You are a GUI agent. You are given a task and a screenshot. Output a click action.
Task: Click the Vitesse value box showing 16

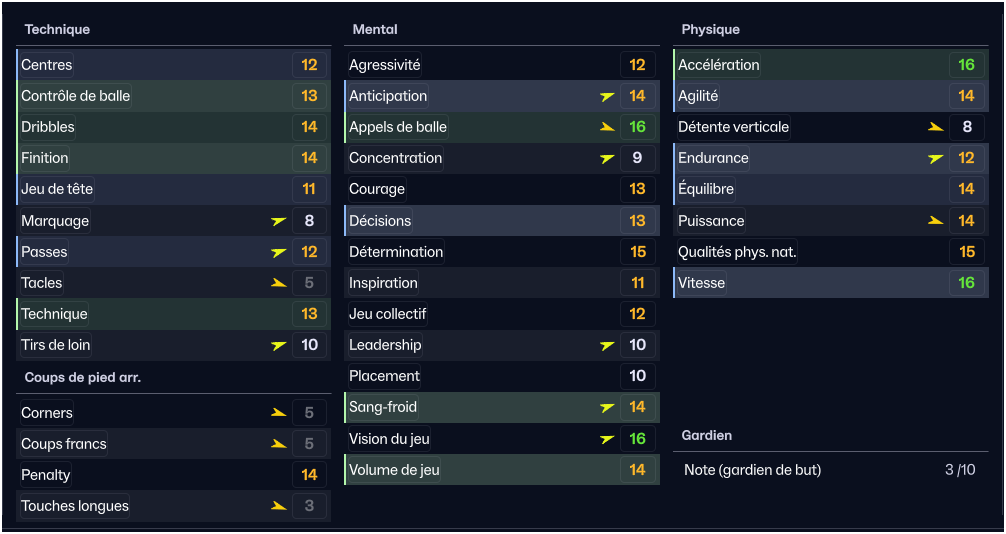[966, 283]
